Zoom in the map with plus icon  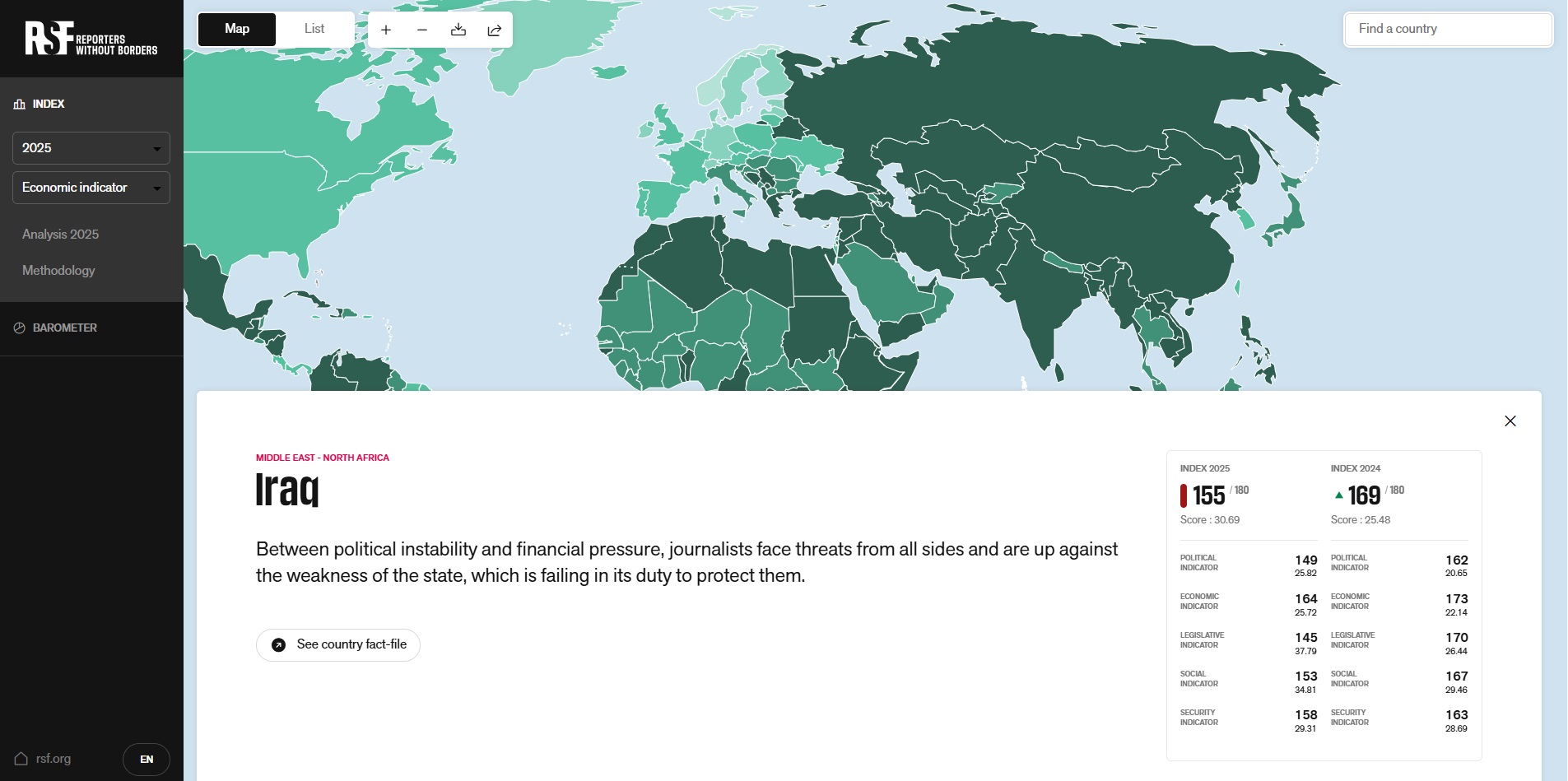tap(386, 30)
